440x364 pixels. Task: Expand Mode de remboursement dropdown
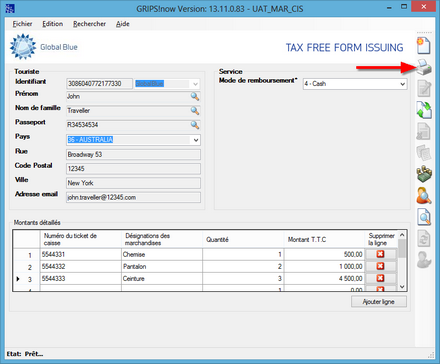(402, 84)
